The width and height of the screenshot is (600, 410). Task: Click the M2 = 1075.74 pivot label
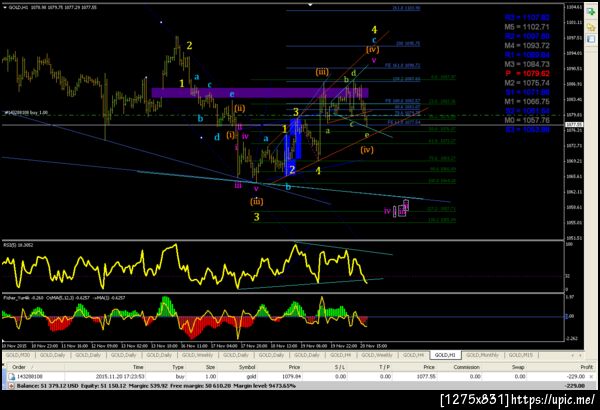(527, 83)
